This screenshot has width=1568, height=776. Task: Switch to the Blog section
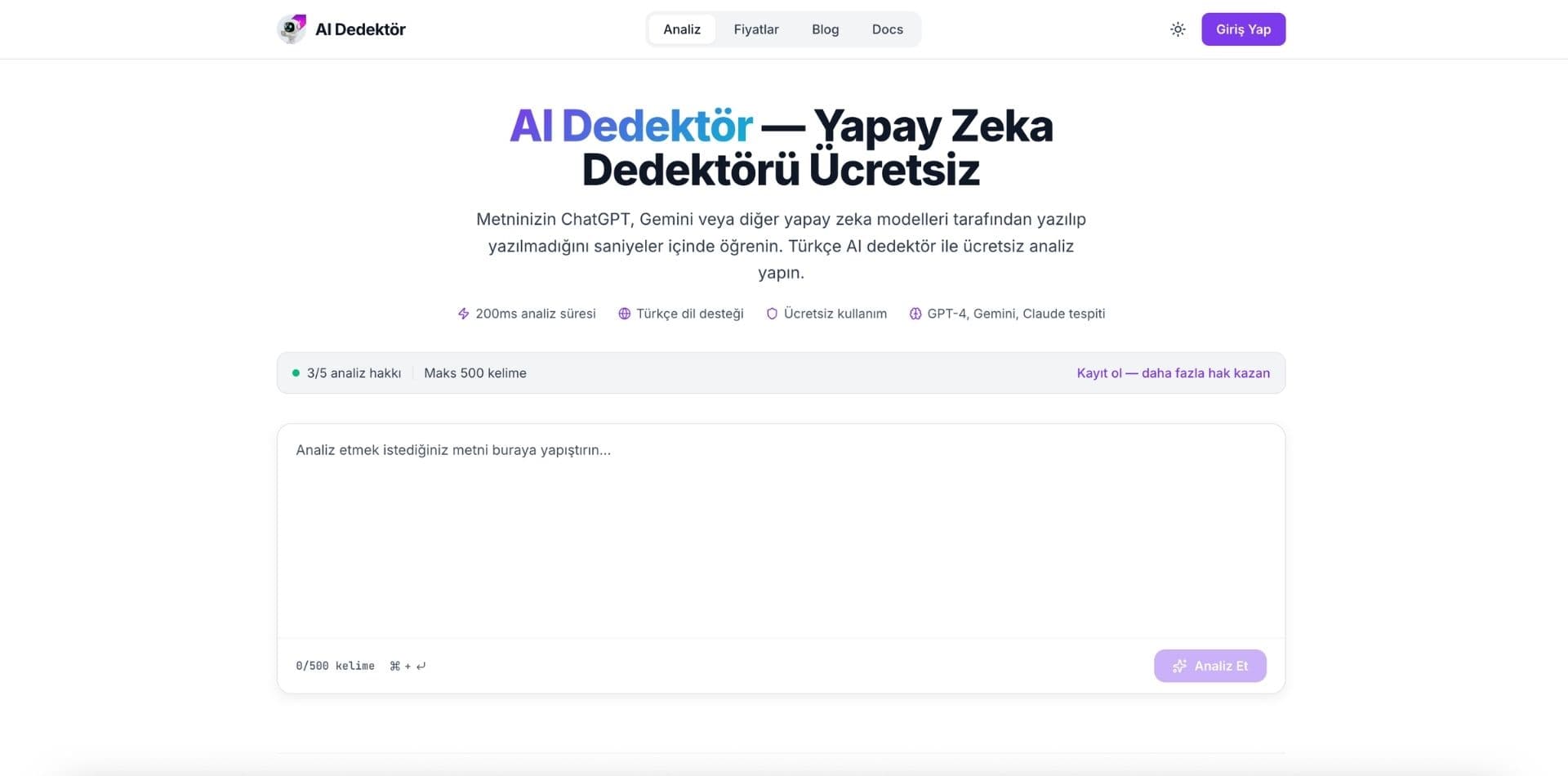point(825,29)
